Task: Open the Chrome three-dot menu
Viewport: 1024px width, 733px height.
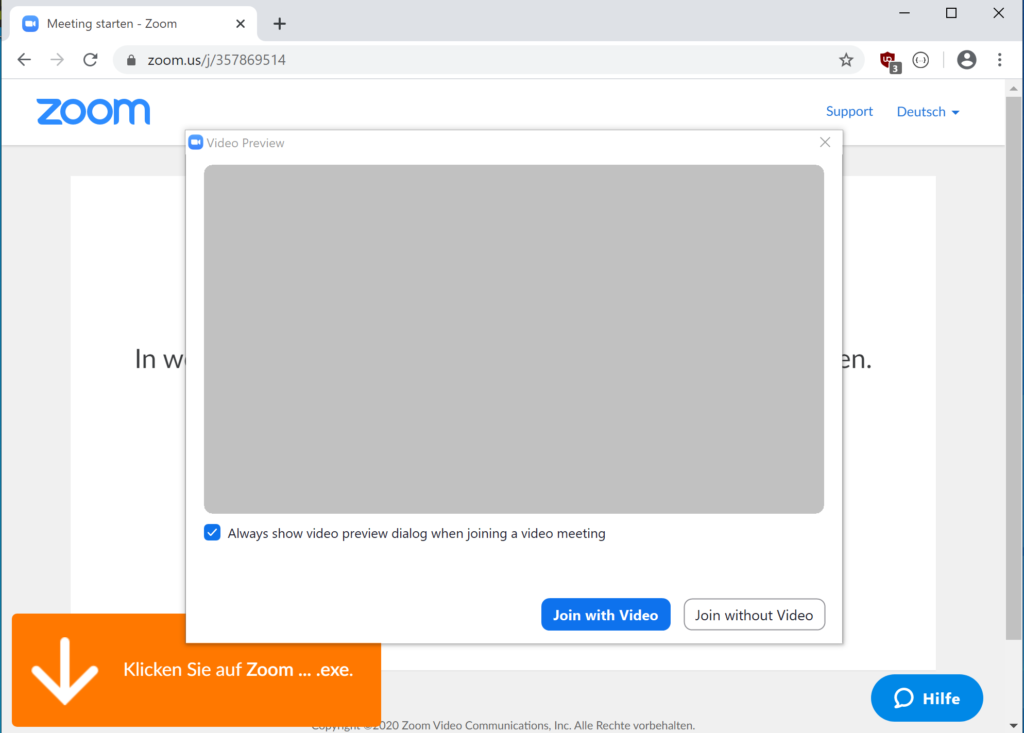Action: click(x=1000, y=60)
